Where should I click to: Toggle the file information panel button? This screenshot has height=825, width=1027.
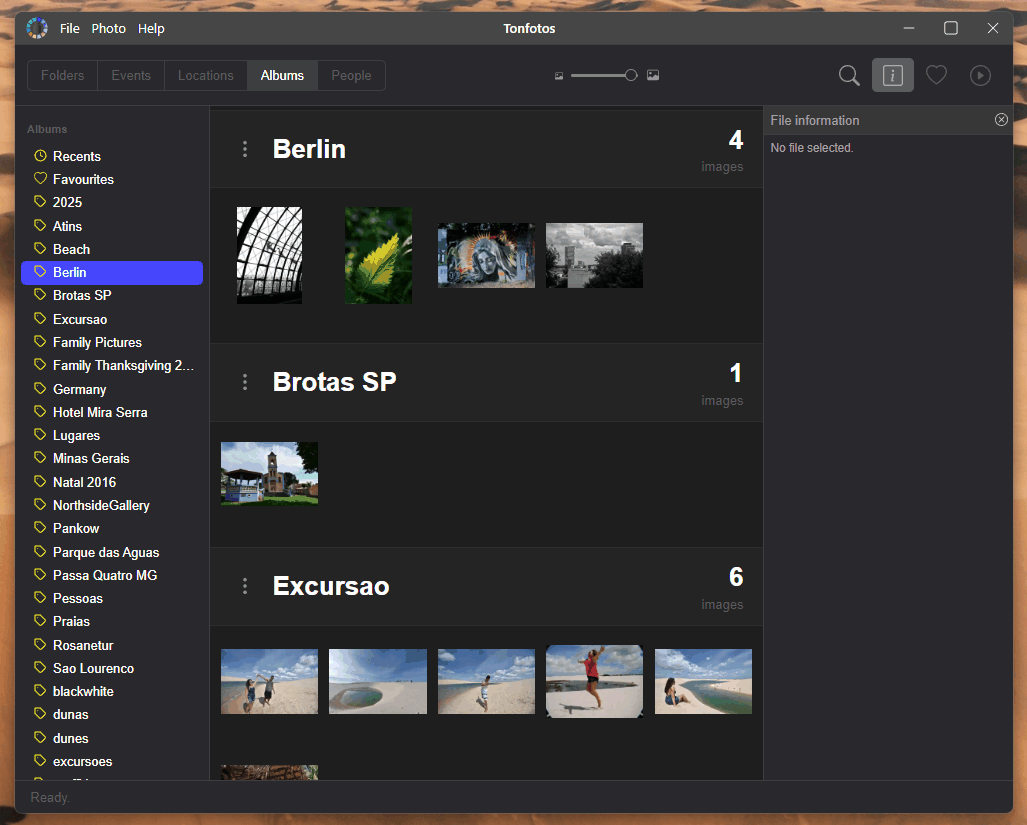(x=892, y=75)
